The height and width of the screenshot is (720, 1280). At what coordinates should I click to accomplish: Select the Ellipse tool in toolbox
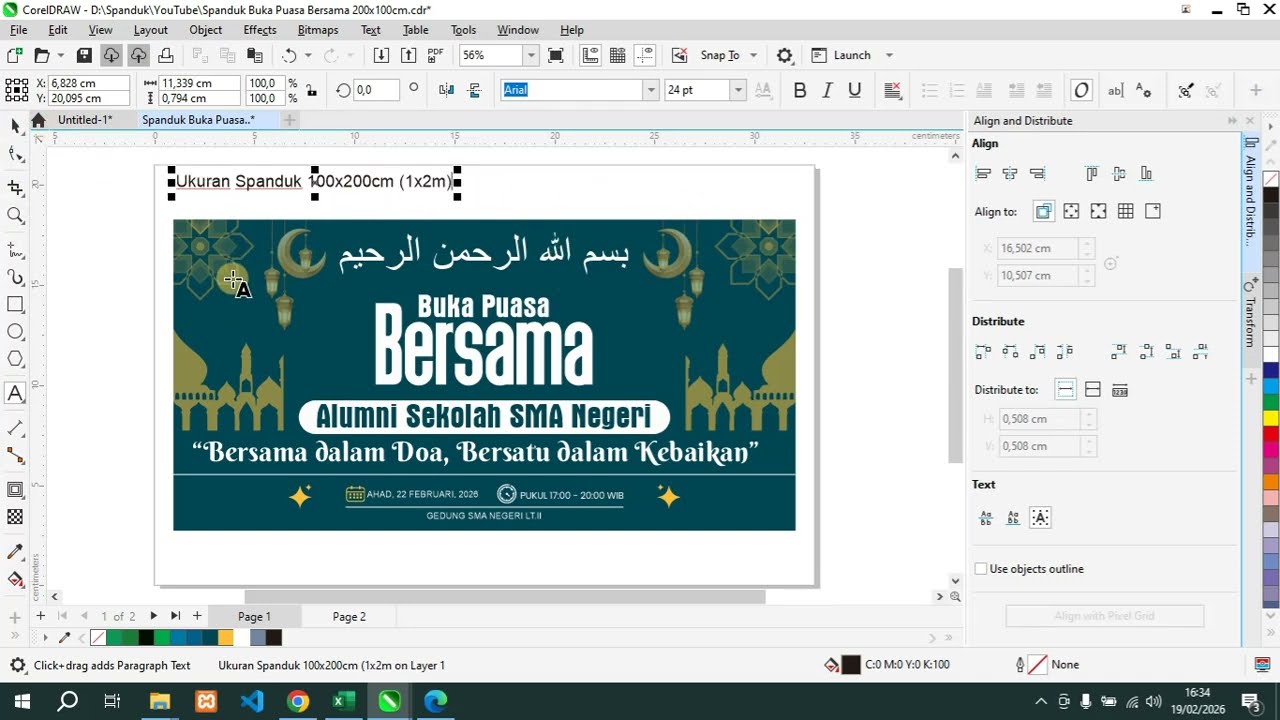click(15, 332)
